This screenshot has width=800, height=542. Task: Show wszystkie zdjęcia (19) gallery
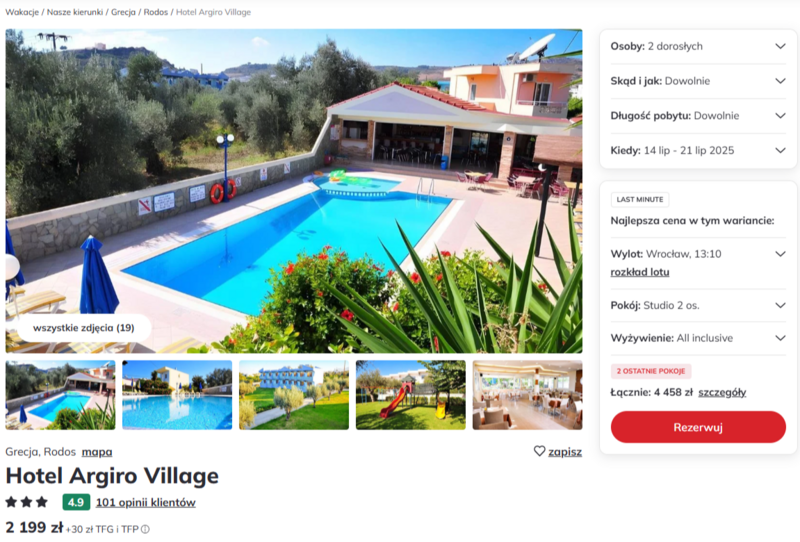coord(84,328)
